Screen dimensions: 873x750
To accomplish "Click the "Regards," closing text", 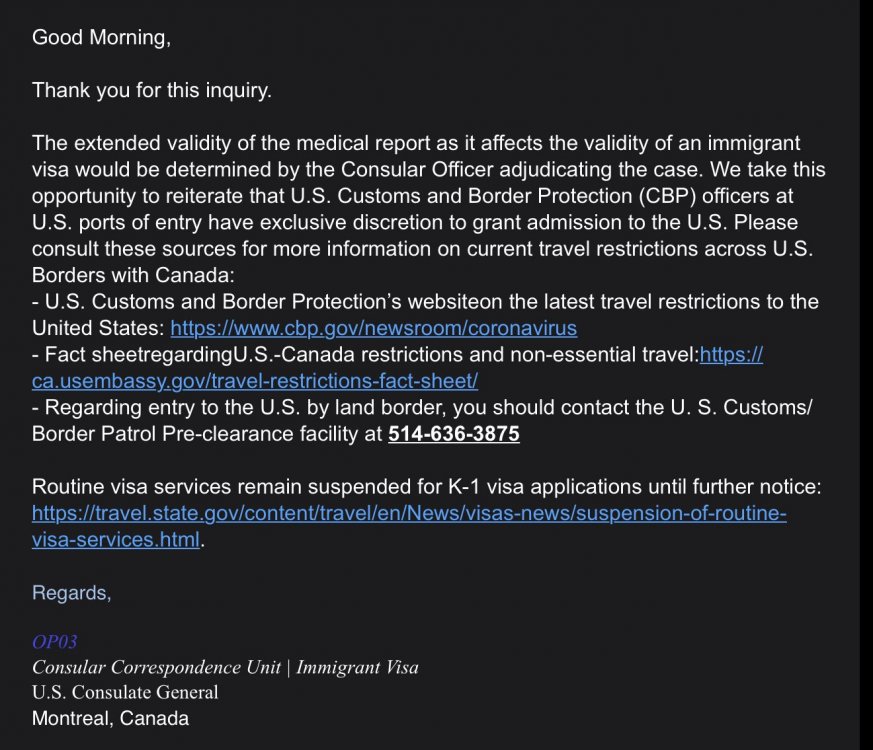I will pyautogui.click(x=72, y=593).
